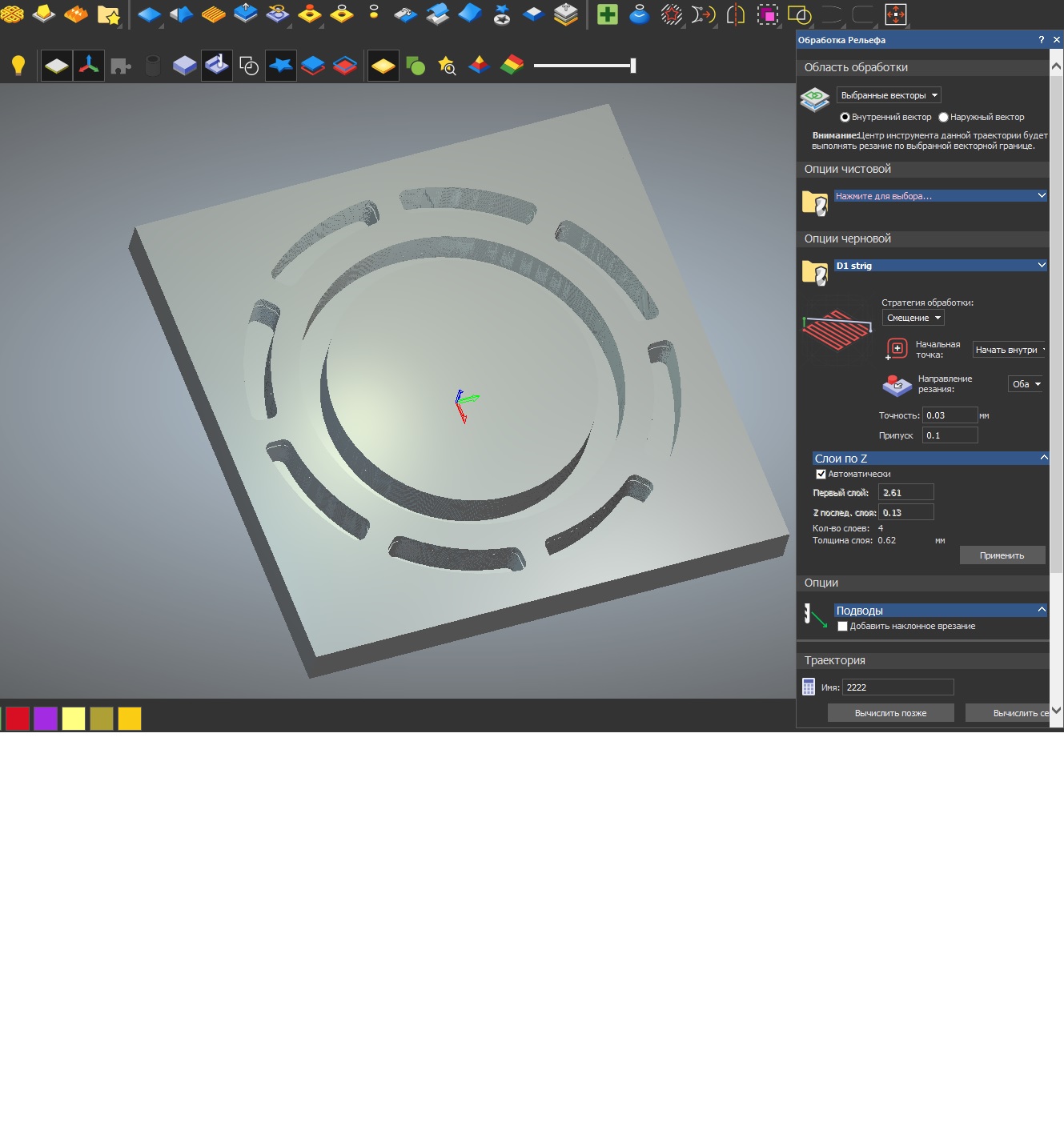Viewport: 1064px width, 1130px height.
Task: Open the help question mark in panel header
Action: coord(1041,39)
